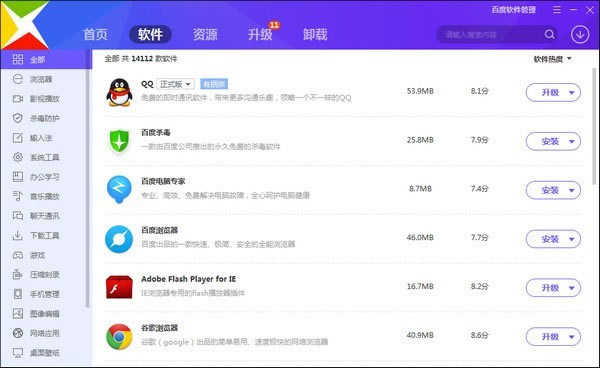Click the 11 badge on 升级 tab
The image size is (600, 368).
tap(274, 25)
